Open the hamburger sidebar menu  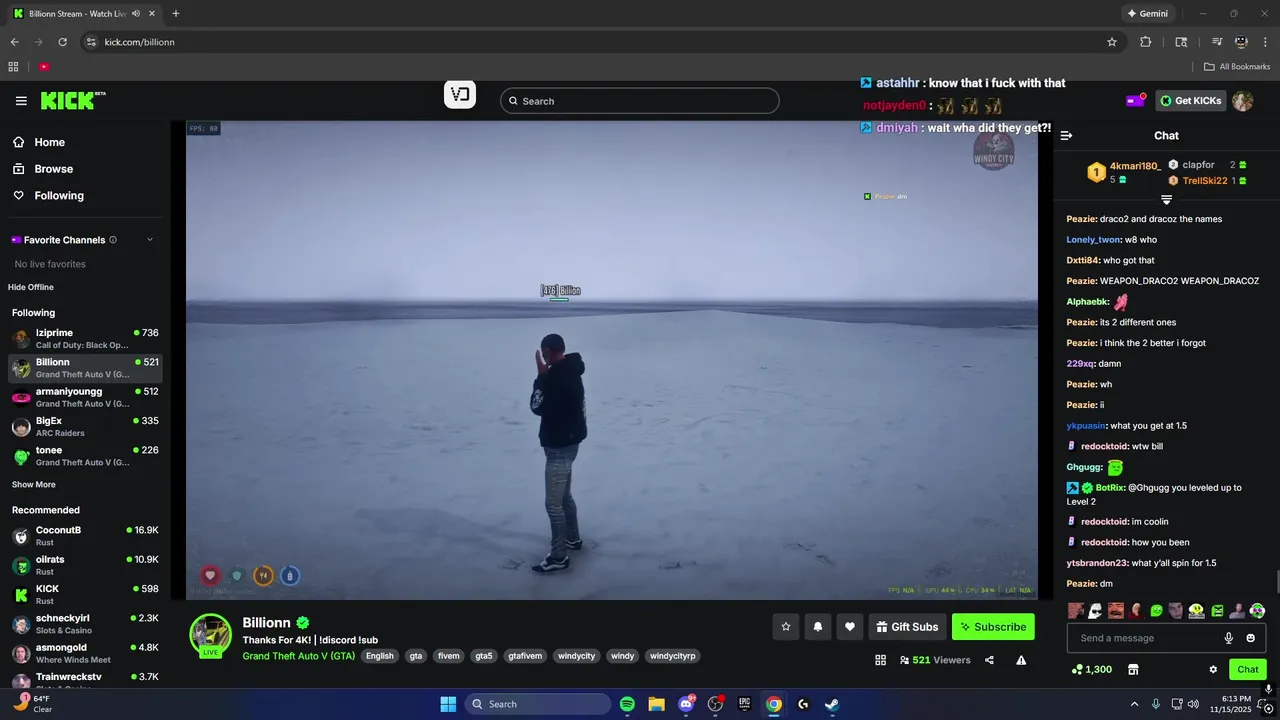21,101
